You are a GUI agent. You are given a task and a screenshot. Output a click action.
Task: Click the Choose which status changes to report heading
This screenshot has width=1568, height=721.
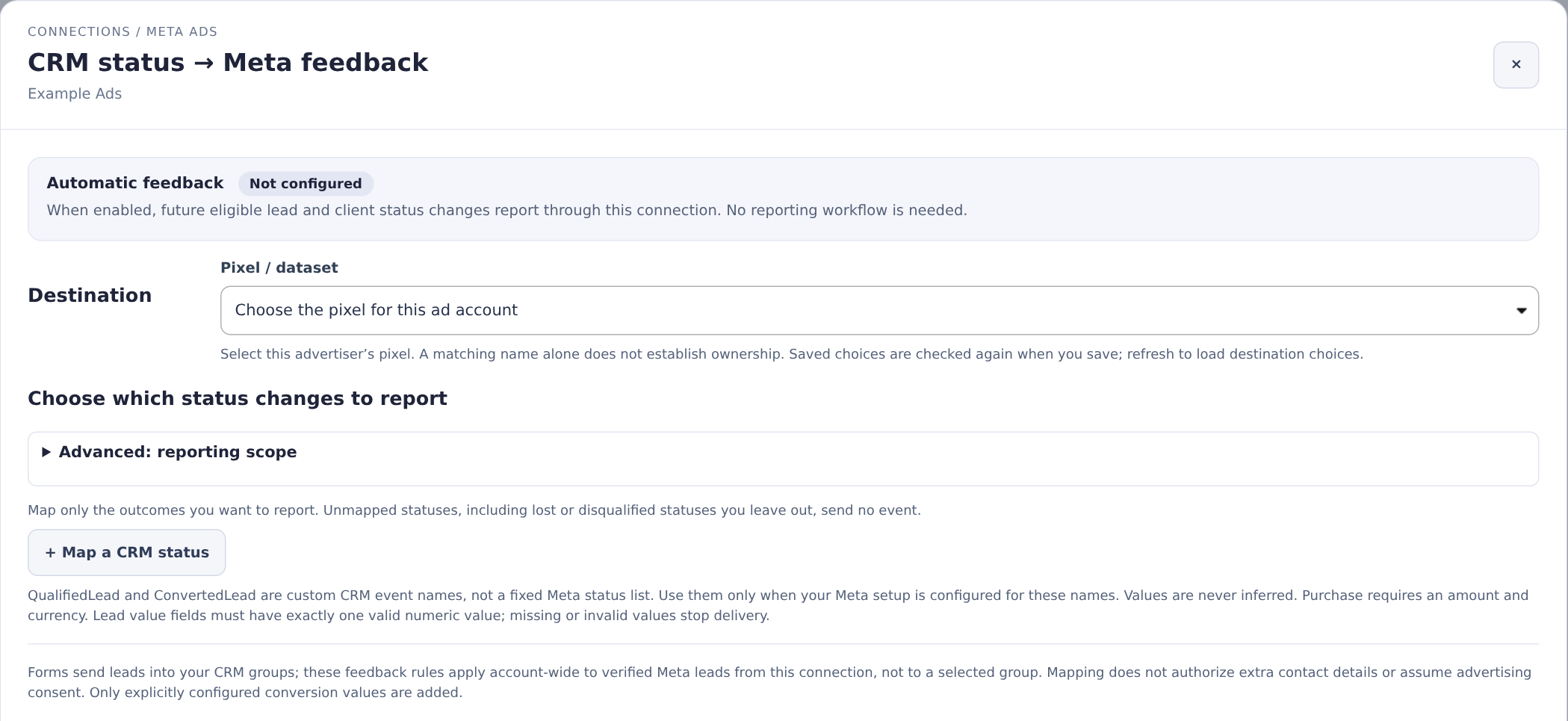coord(238,398)
